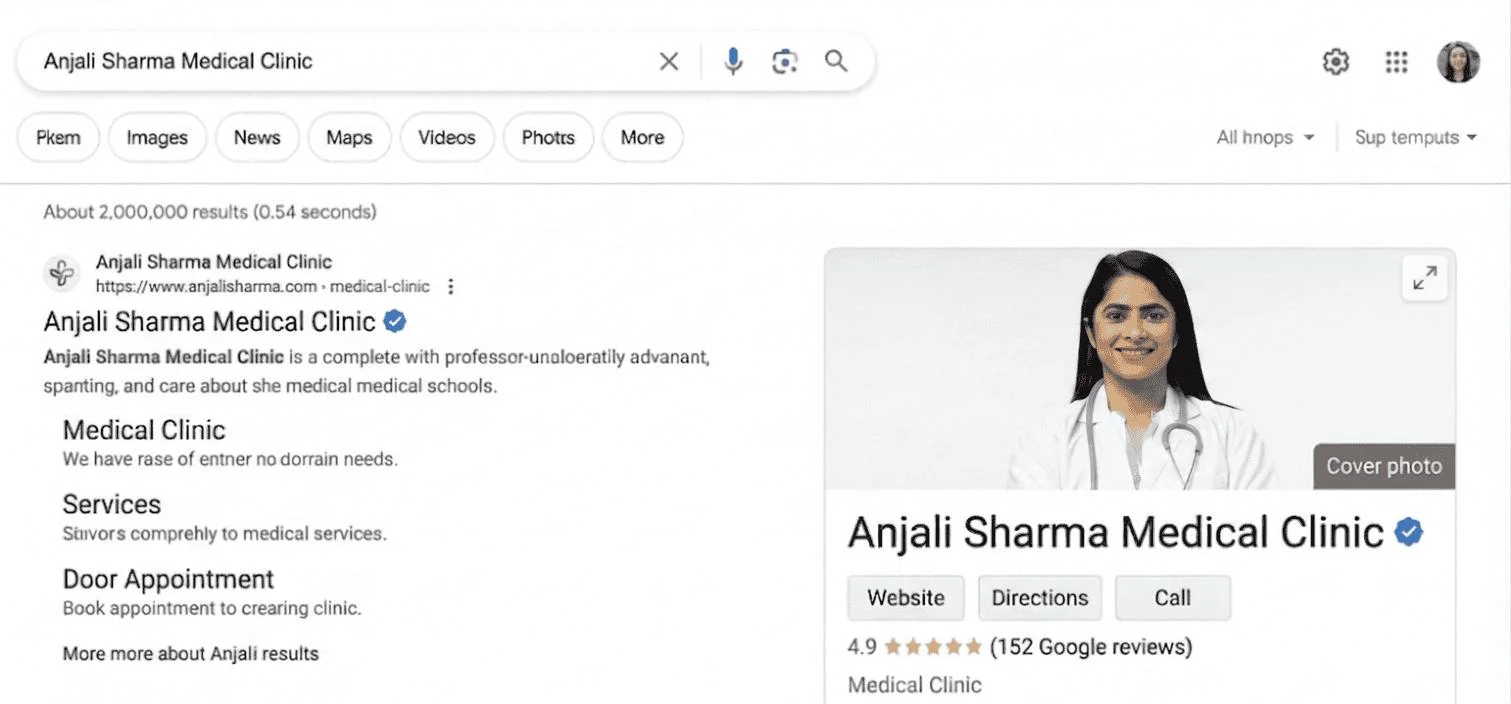This screenshot has width=1511, height=704.
Task: Open settings with the gear icon
Action: click(1335, 62)
